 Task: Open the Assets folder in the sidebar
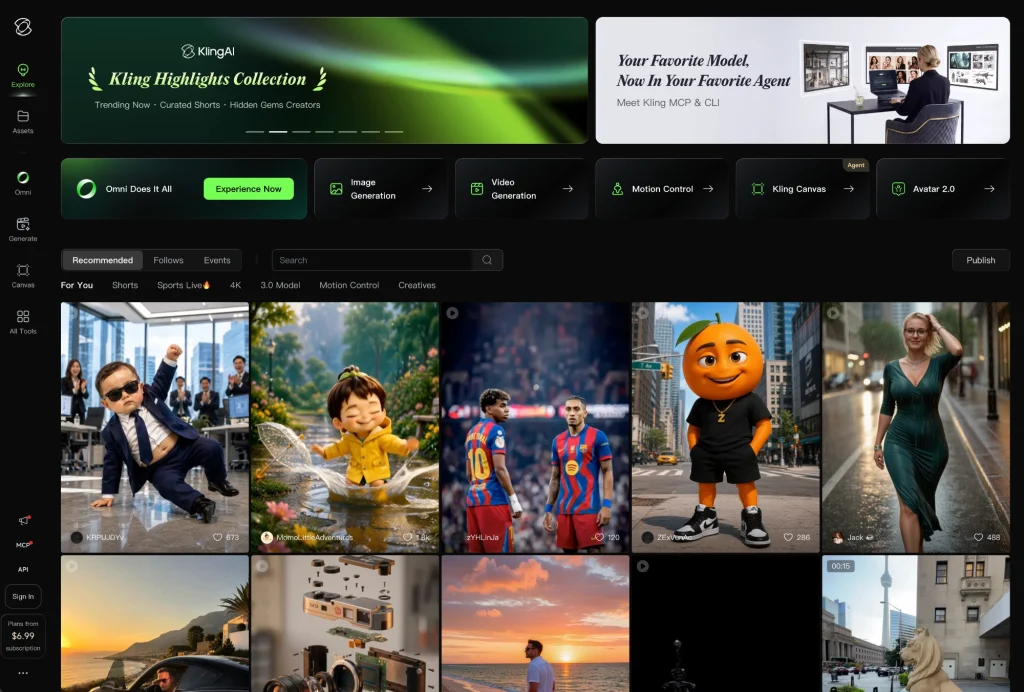[x=23, y=121]
